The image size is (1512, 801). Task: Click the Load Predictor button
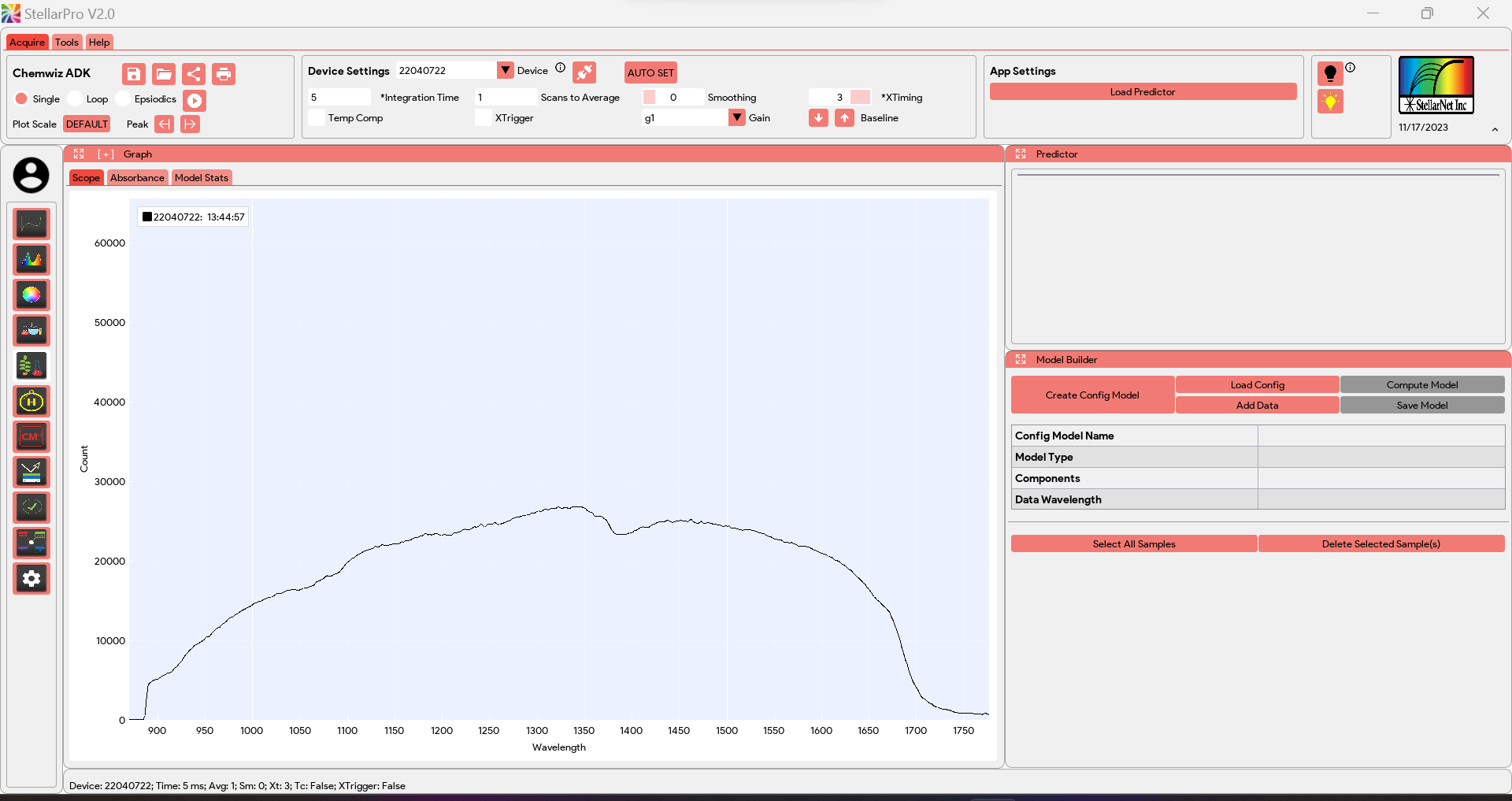(1143, 92)
